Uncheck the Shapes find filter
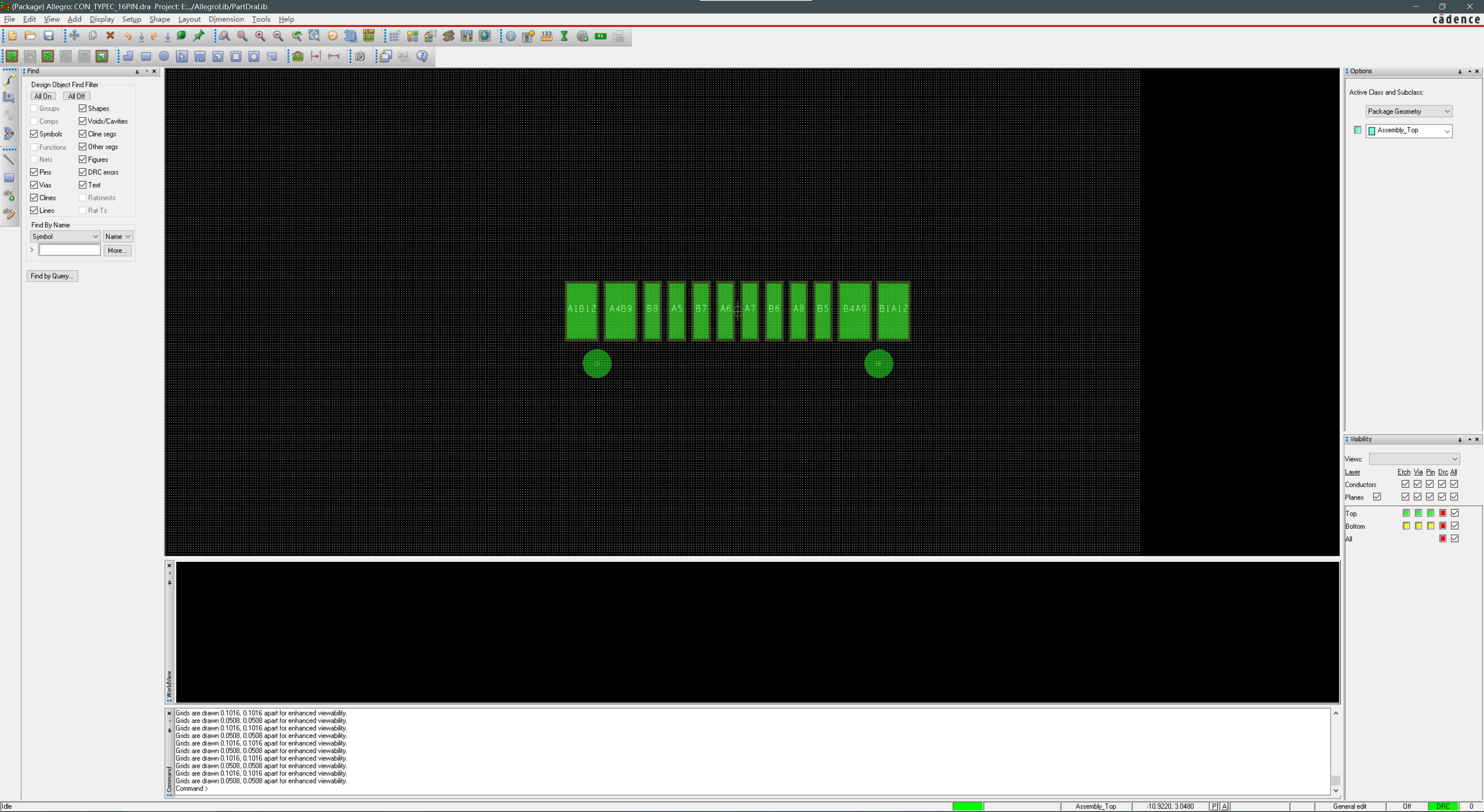 coord(82,108)
